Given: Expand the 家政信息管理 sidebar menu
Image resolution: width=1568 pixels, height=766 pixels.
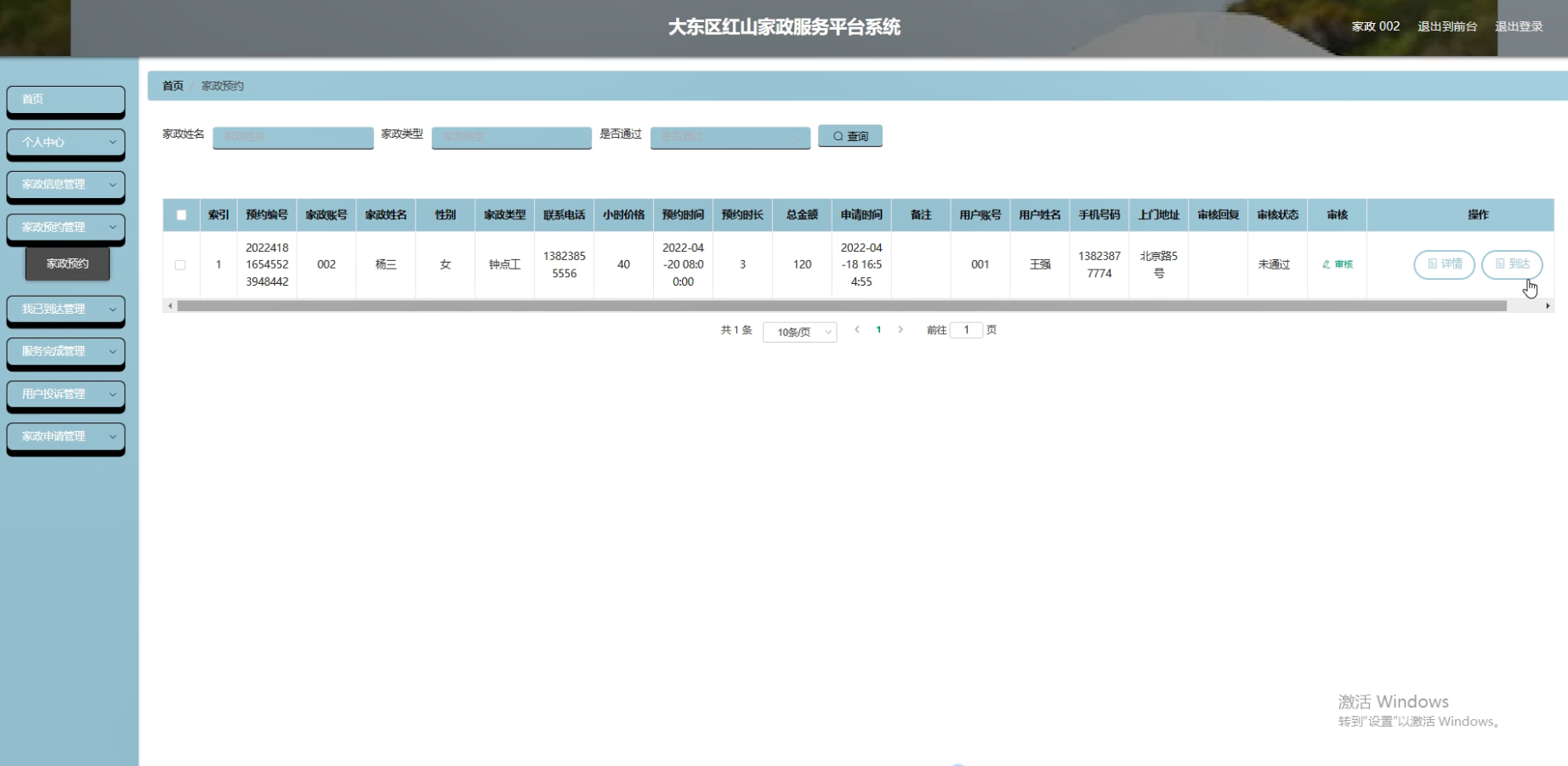Looking at the screenshot, I should (65, 184).
